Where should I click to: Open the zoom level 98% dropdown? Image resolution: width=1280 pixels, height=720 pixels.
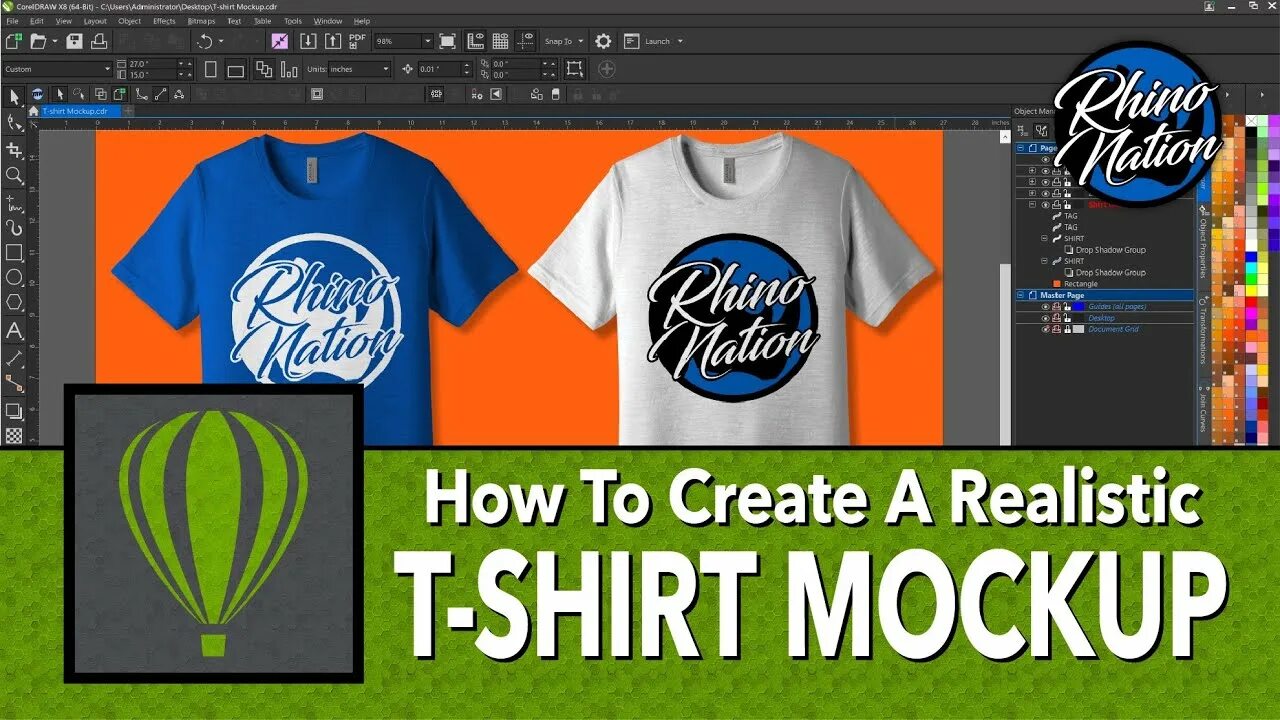[x=428, y=41]
